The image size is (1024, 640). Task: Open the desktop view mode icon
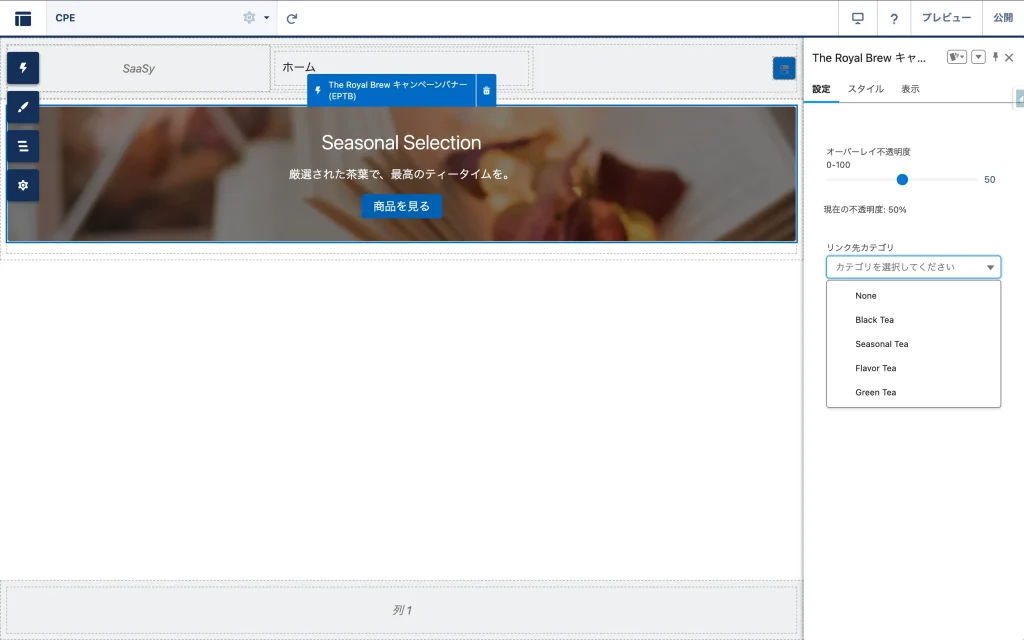click(x=857, y=18)
